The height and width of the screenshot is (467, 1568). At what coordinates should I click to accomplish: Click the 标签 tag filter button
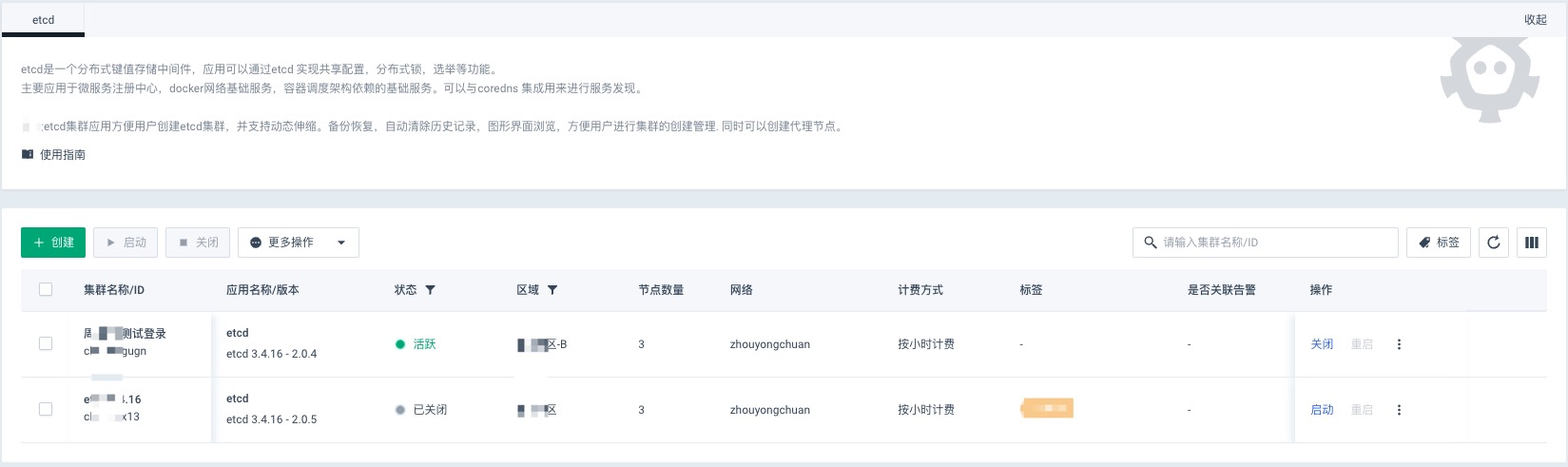pyautogui.click(x=1439, y=243)
